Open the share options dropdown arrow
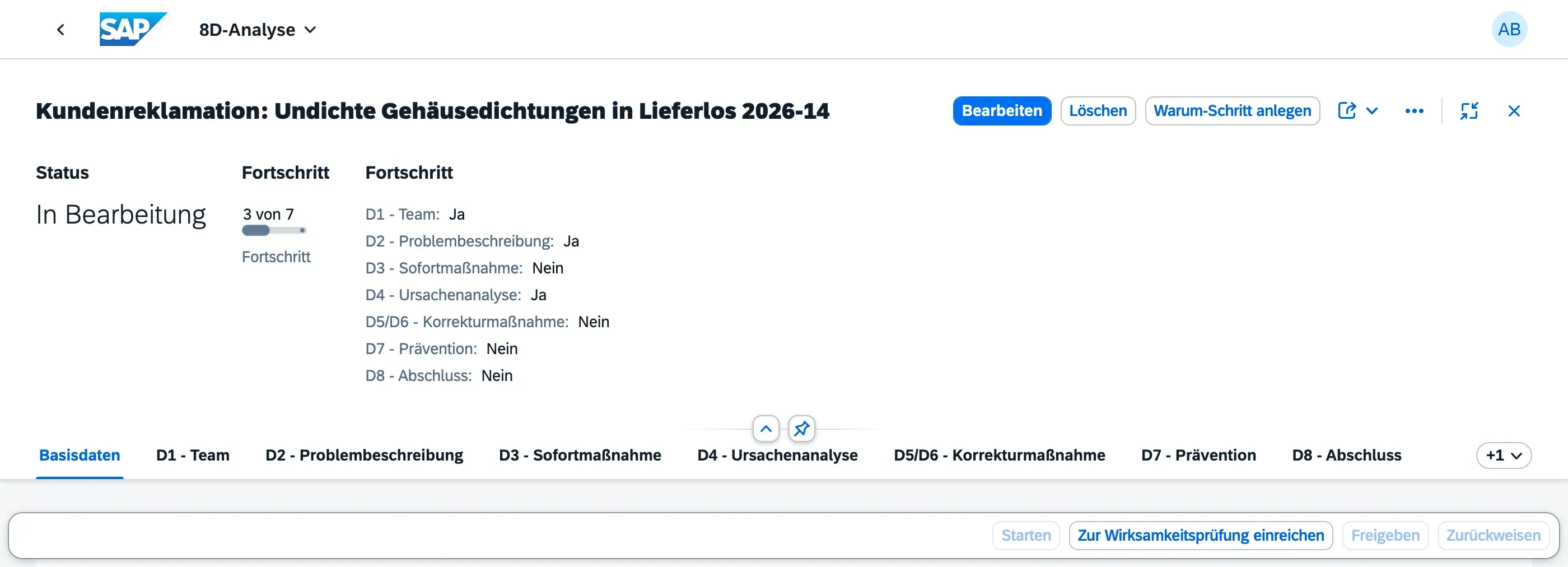Viewport: 1568px width, 567px height. (x=1372, y=111)
